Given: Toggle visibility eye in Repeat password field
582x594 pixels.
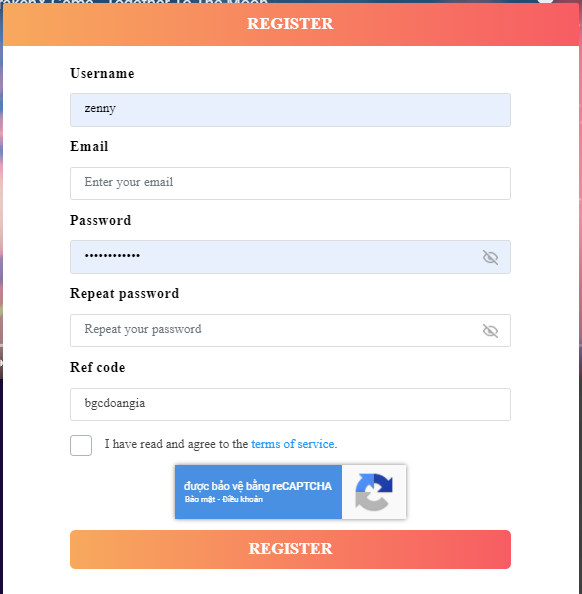Looking at the screenshot, I should coord(490,331).
